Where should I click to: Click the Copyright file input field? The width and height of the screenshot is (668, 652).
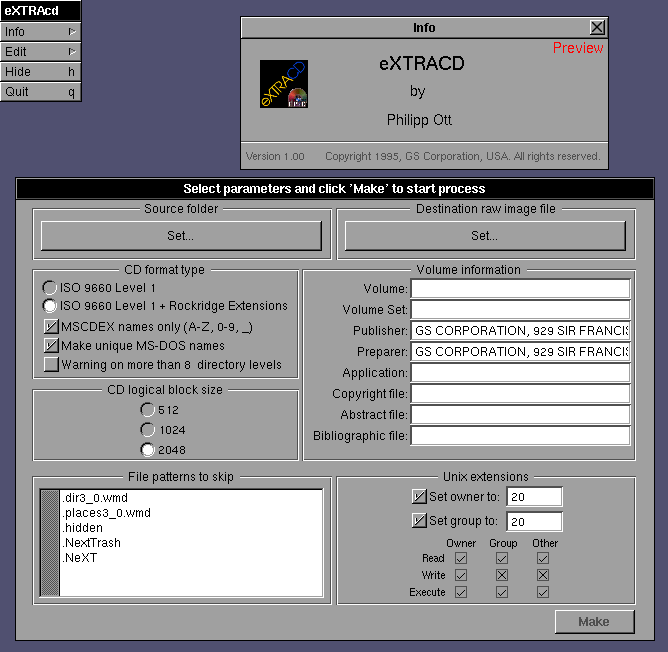520,393
